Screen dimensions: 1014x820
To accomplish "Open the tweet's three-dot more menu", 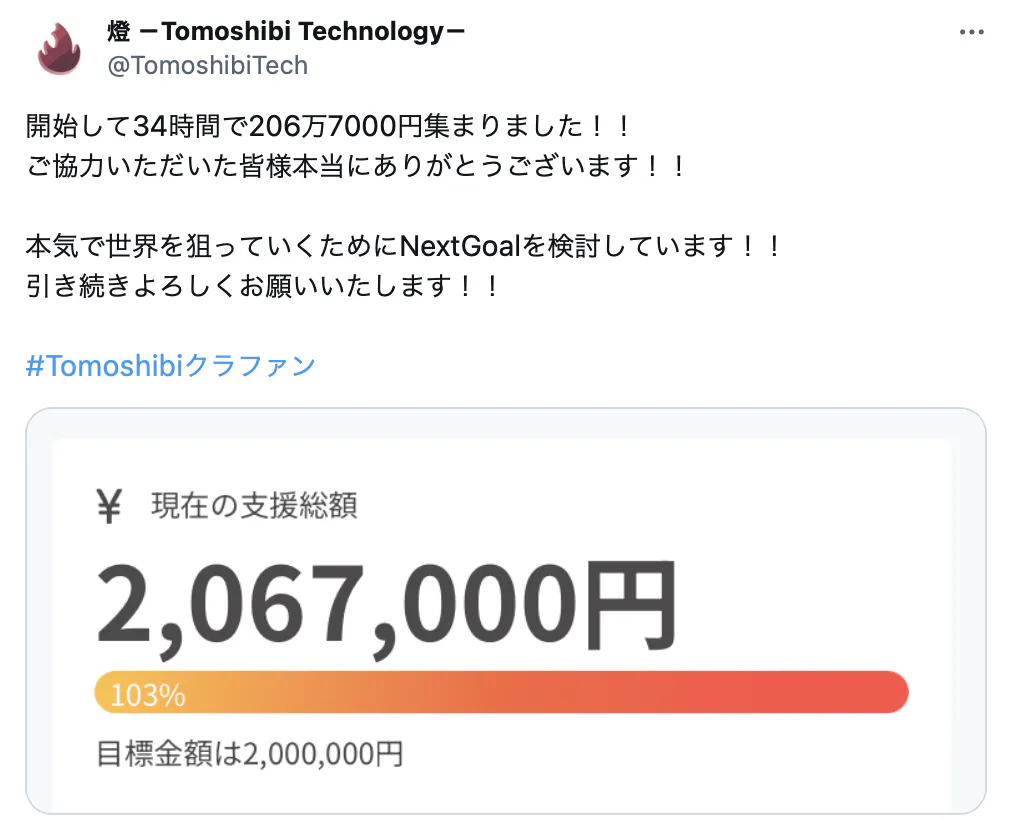I will pos(971,32).
